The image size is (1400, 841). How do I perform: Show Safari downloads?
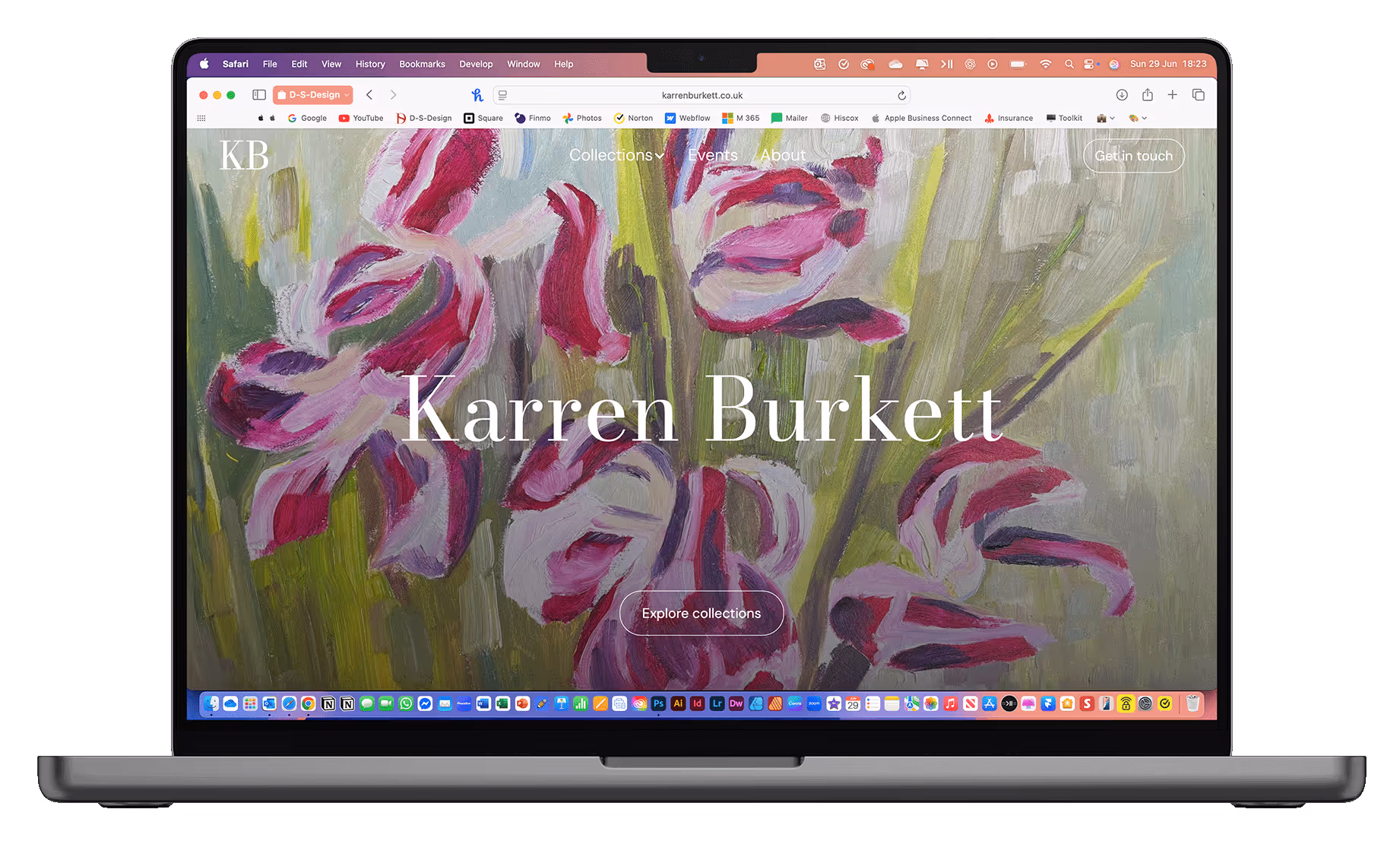1122,95
